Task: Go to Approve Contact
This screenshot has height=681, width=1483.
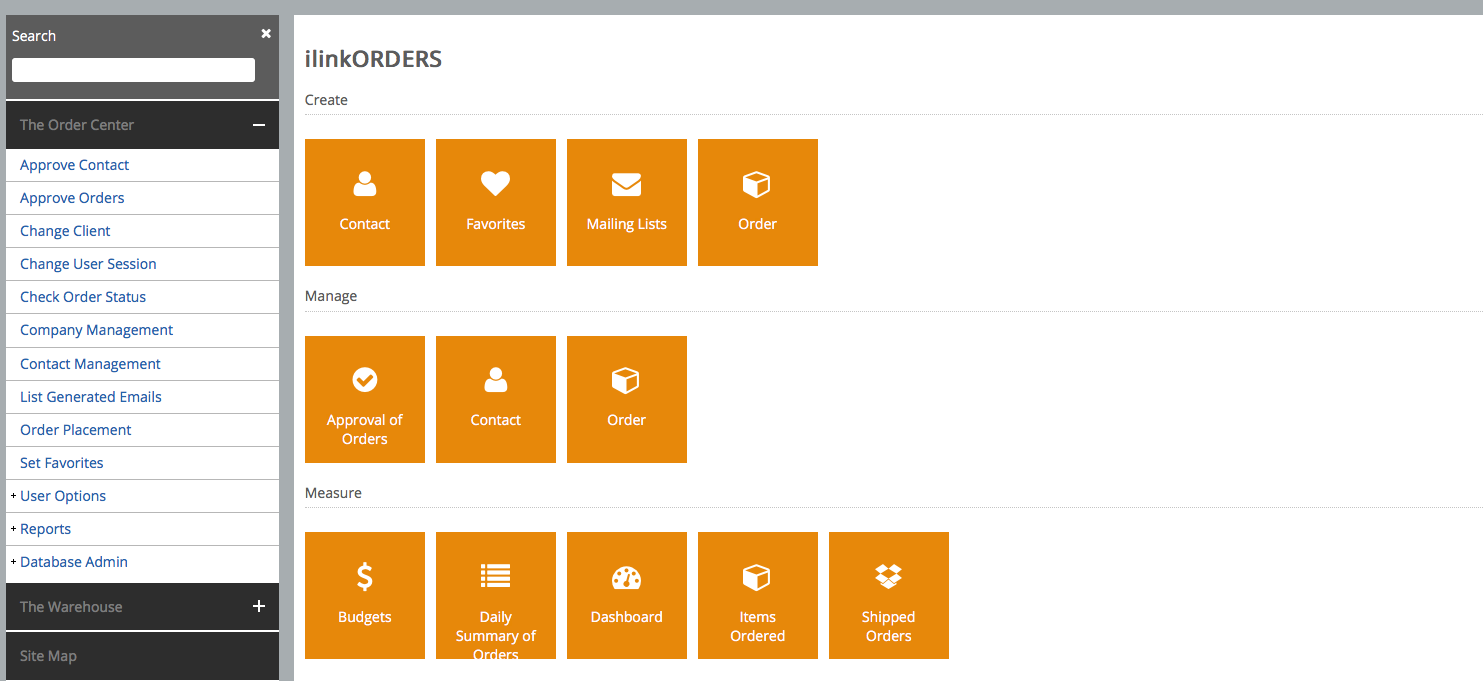Action: tap(75, 165)
